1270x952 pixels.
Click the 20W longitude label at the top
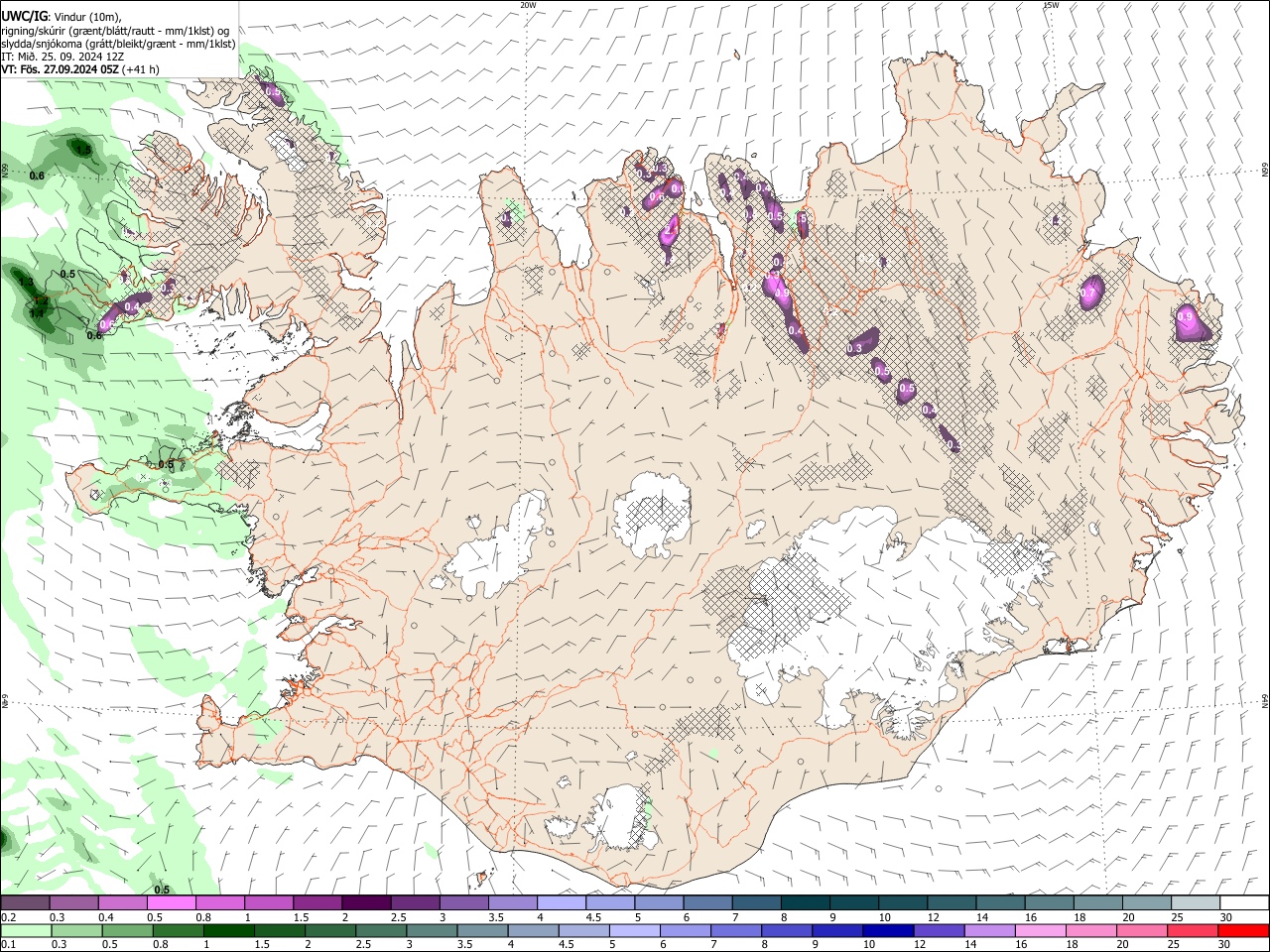click(x=528, y=4)
